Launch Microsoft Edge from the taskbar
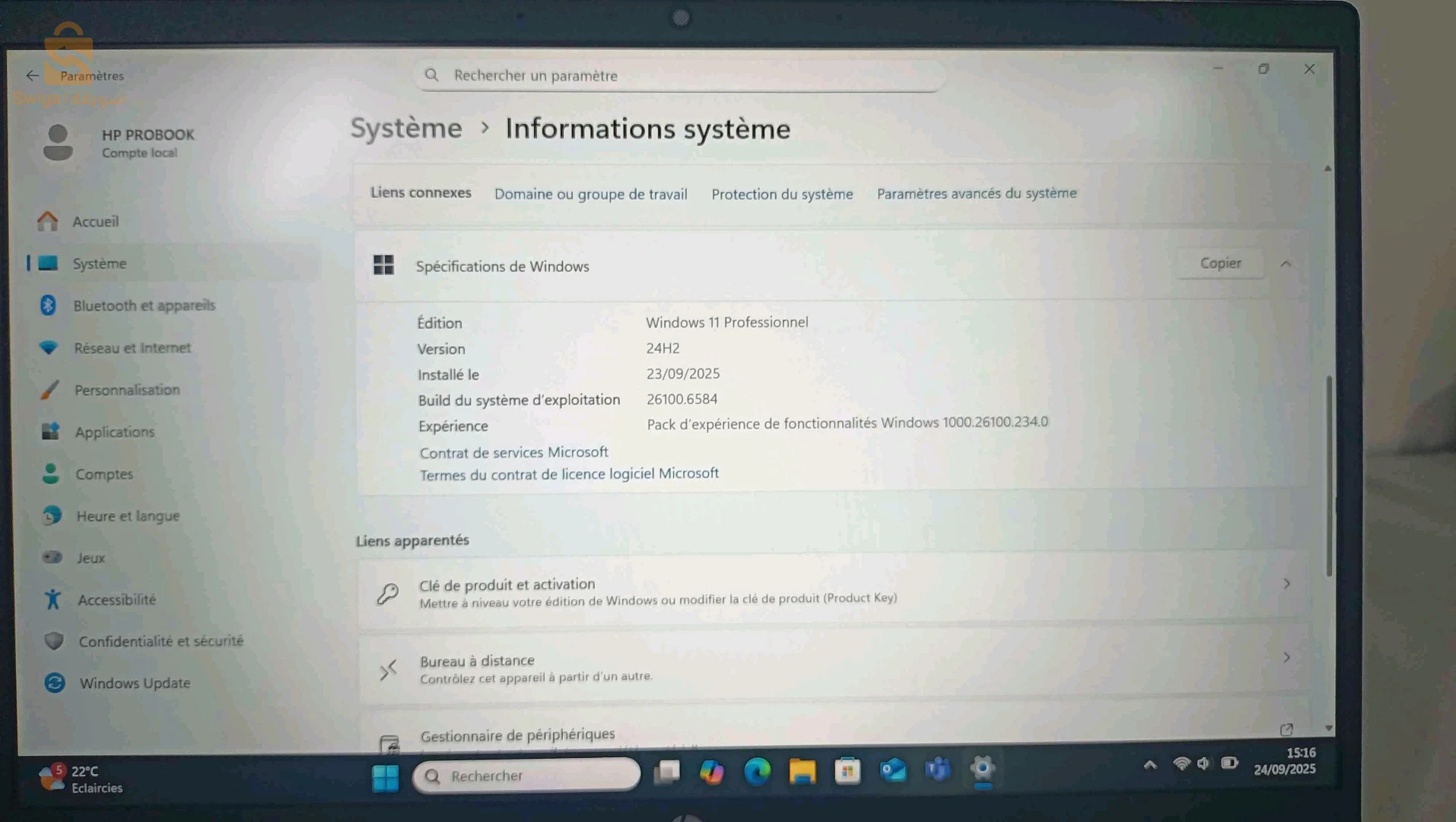Viewport: 1456px width, 822px height. coord(756,772)
